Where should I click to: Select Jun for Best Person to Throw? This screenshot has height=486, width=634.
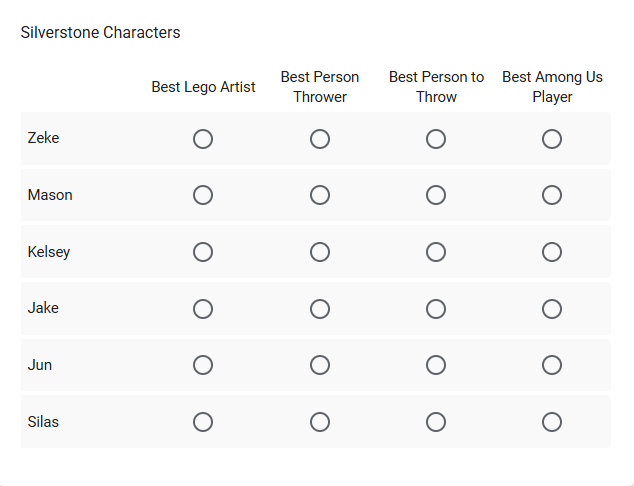coord(436,365)
